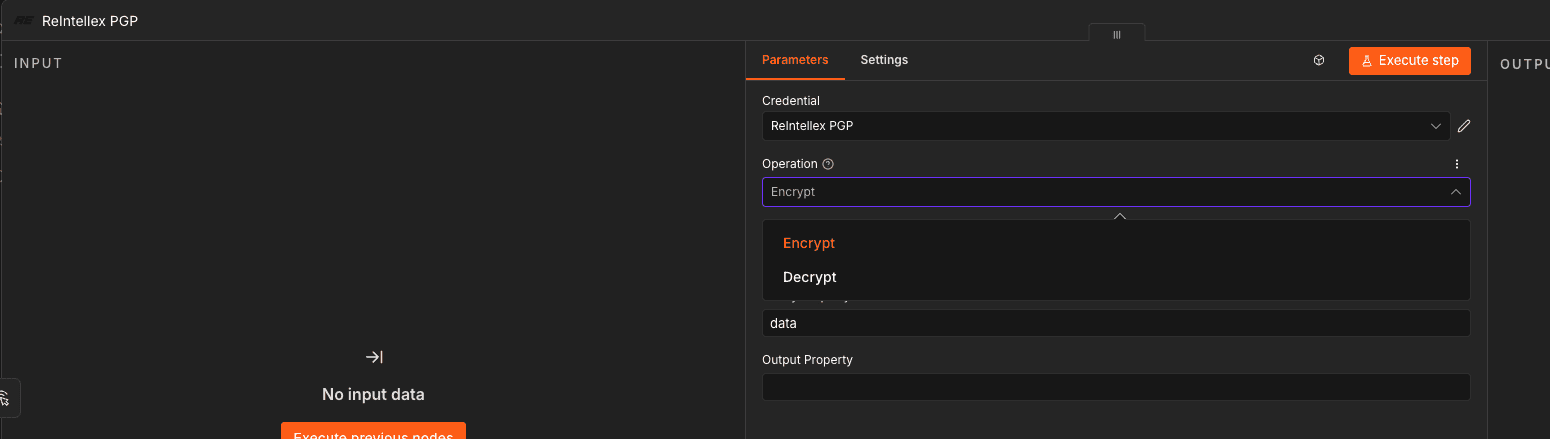Collapse the Operation dropdown showing Encrypt
This screenshot has width=1550, height=439.
coord(1116,192)
